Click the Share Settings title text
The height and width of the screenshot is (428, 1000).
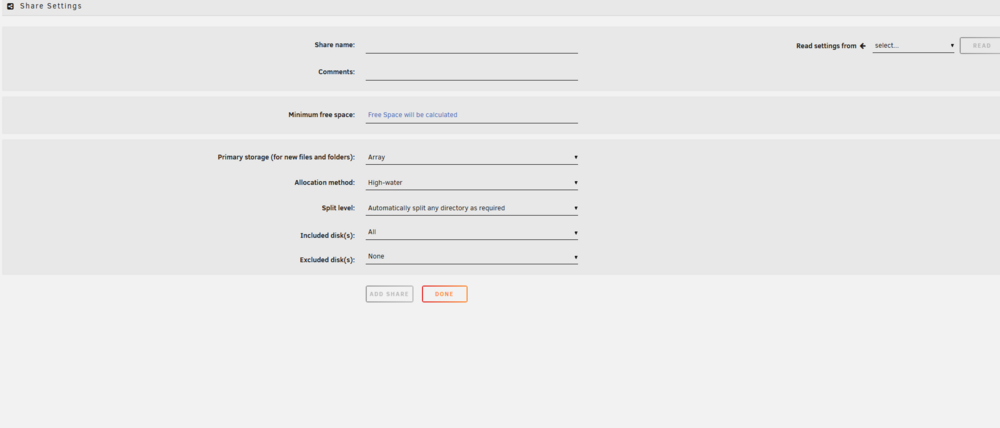tap(51, 6)
